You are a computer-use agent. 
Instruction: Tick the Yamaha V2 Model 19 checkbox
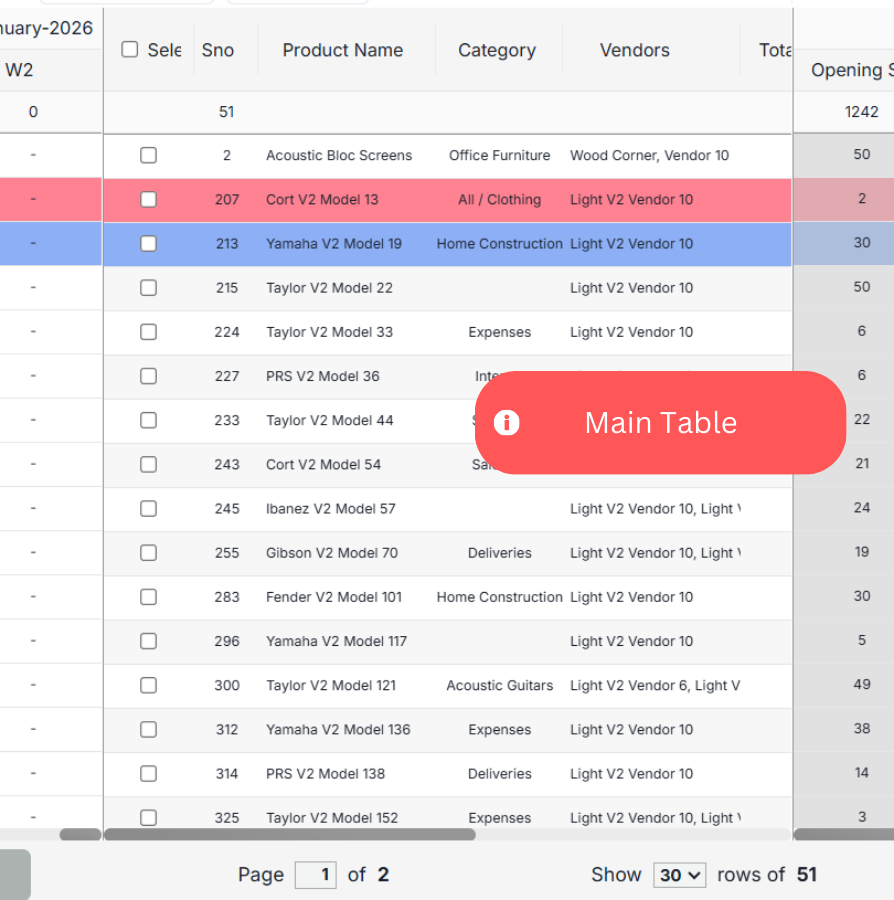pyautogui.click(x=148, y=243)
